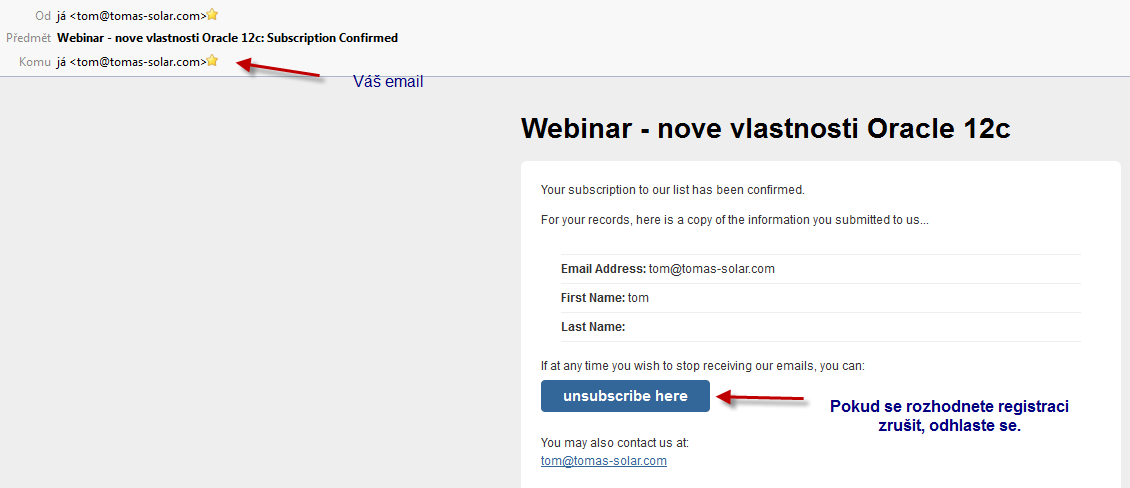Click the Předmět label in the header

click(x=27, y=37)
